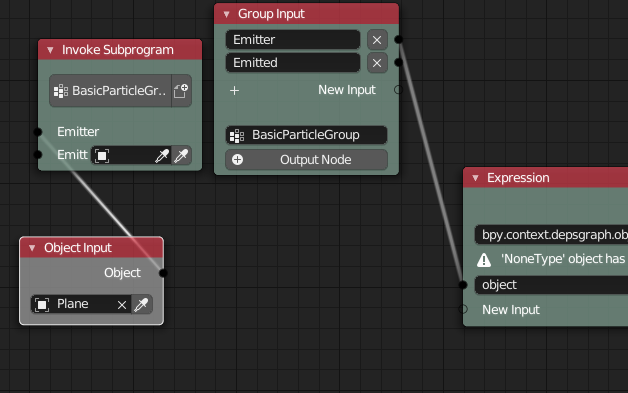
Task: Click the New Input socket on Expression node
Action: pos(463,309)
